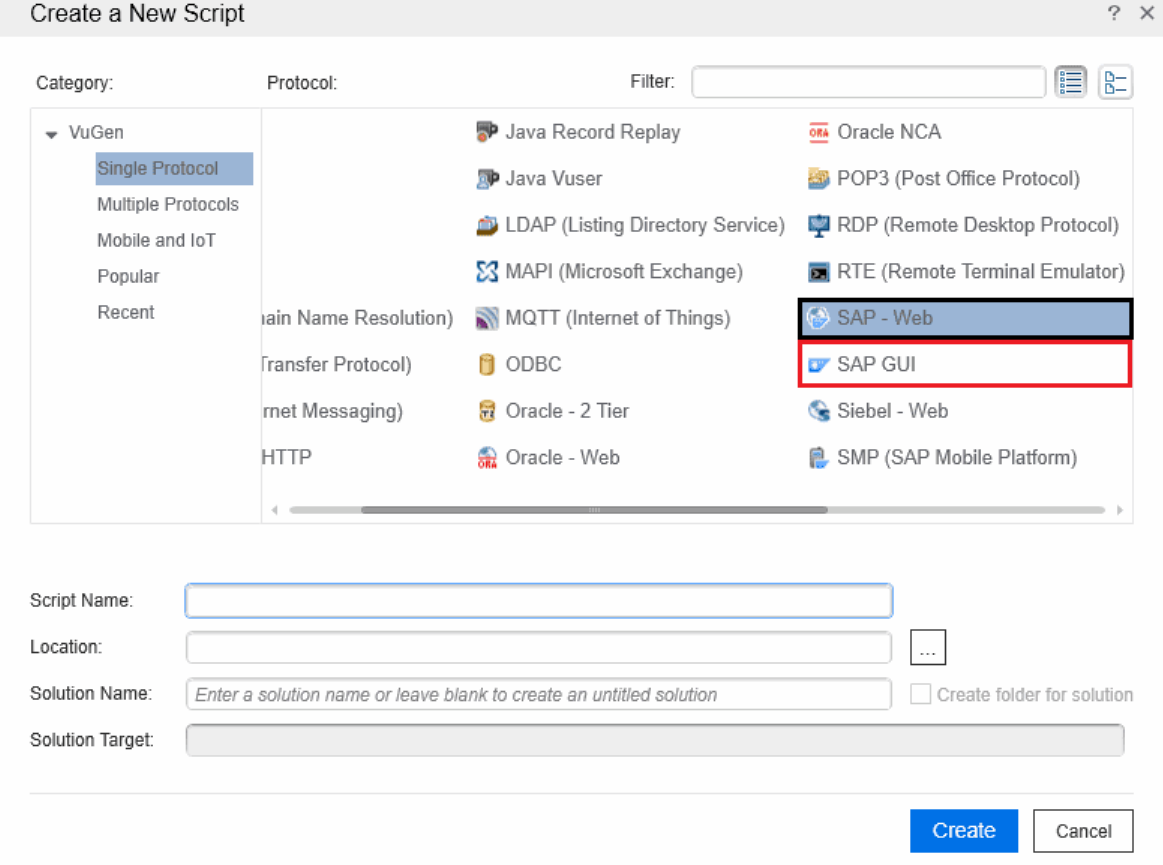Click the MQTT Internet of Things icon
The width and height of the screenshot is (1163, 865).
coord(487,318)
